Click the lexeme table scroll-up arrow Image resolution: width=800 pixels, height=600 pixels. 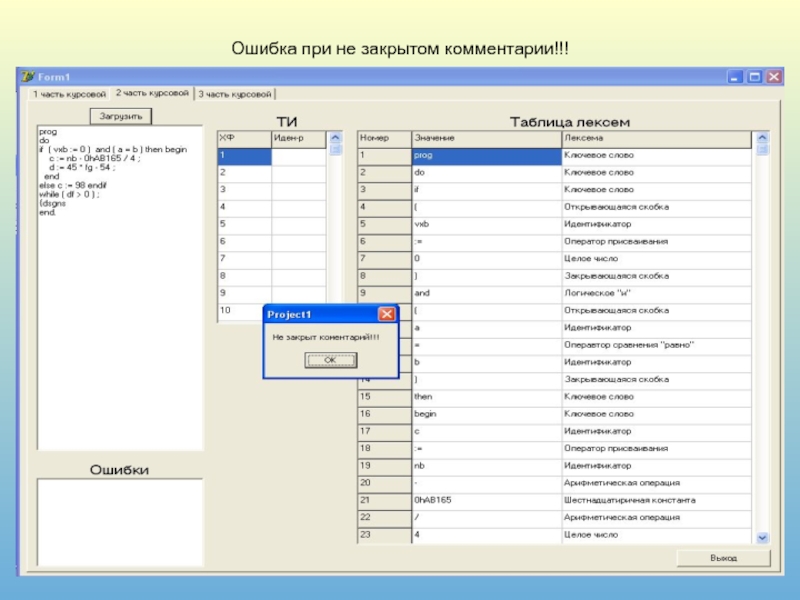[762, 138]
